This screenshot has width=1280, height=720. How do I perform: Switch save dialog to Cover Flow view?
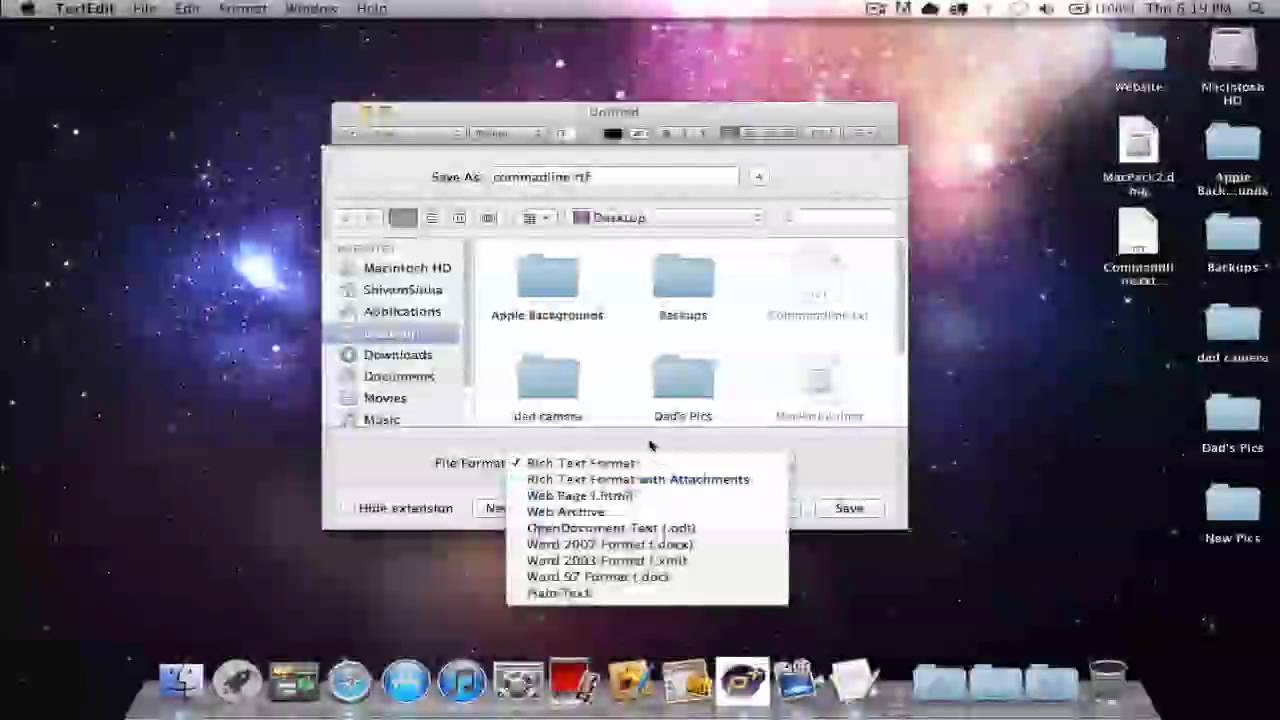coord(488,218)
